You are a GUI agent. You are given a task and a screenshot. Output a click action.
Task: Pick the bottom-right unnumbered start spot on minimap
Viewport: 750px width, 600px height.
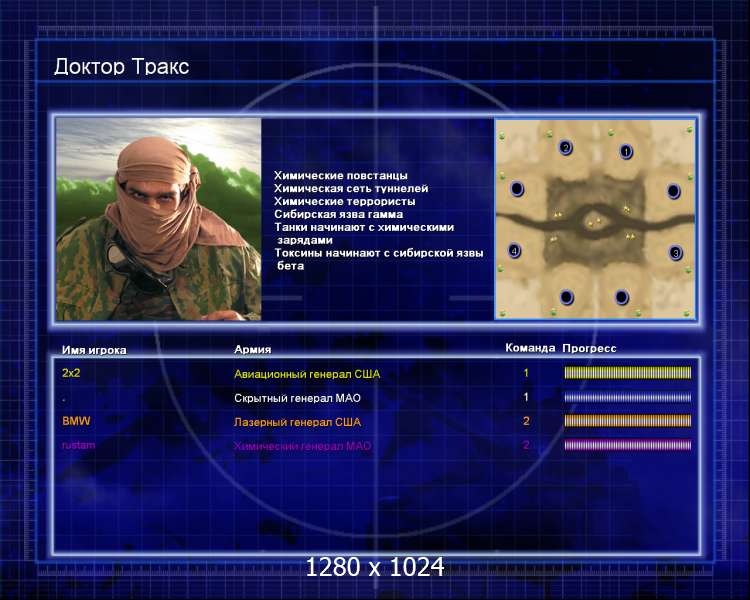(x=621, y=297)
